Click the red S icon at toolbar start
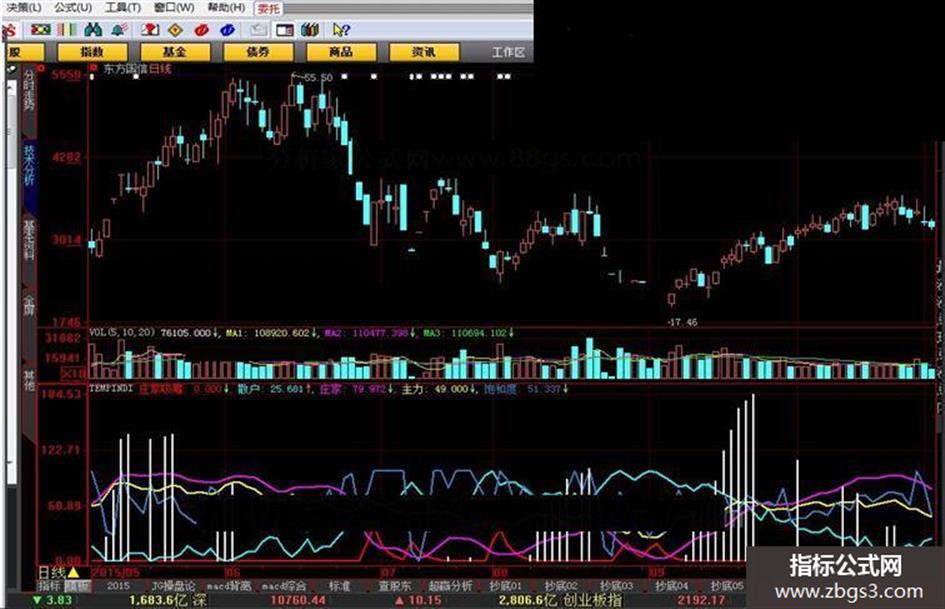The width and height of the screenshot is (945, 609). point(10,30)
